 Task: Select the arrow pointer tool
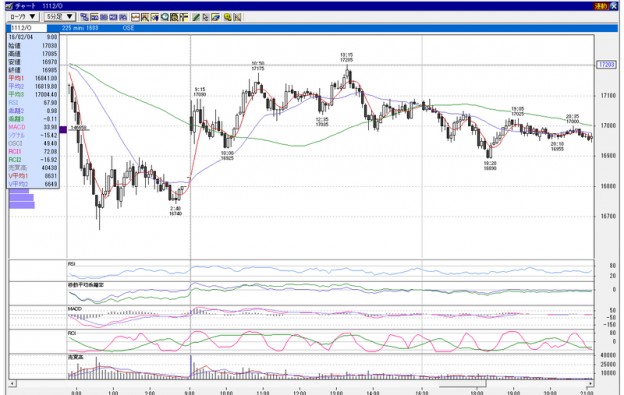pos(205,17)
